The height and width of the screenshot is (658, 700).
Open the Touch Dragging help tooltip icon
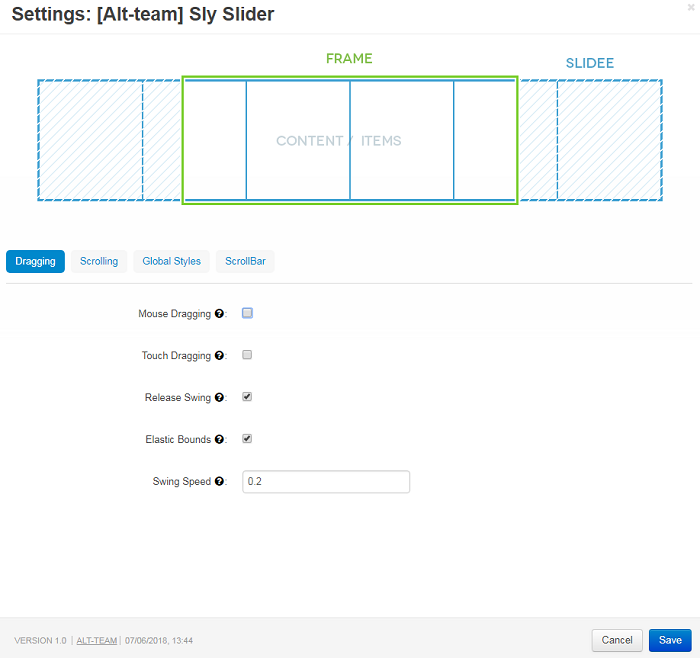coord(219,355)
